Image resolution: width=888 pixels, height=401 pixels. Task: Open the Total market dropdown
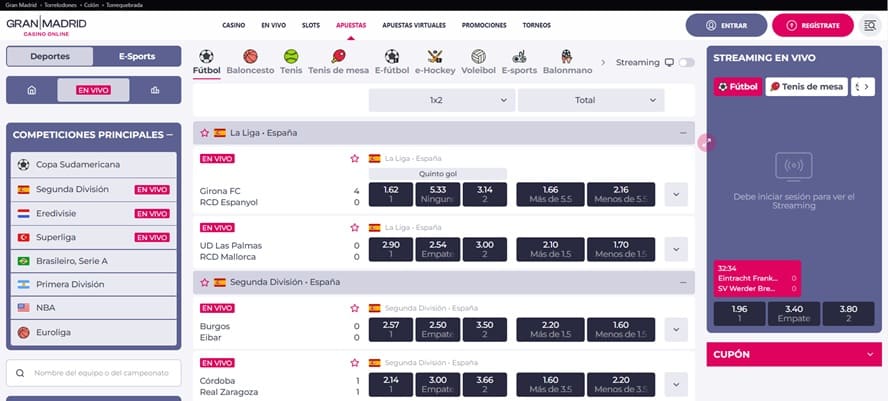[591, 100]
